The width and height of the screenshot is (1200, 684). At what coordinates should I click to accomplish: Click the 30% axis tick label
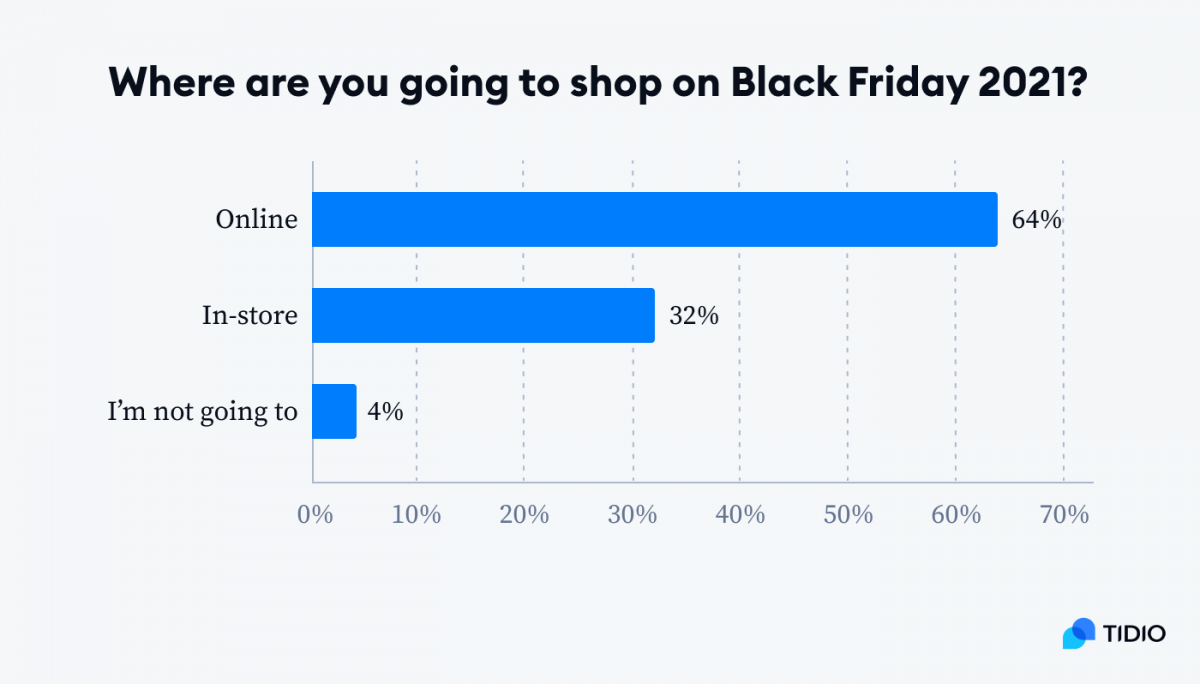click(x=633, y=515)
